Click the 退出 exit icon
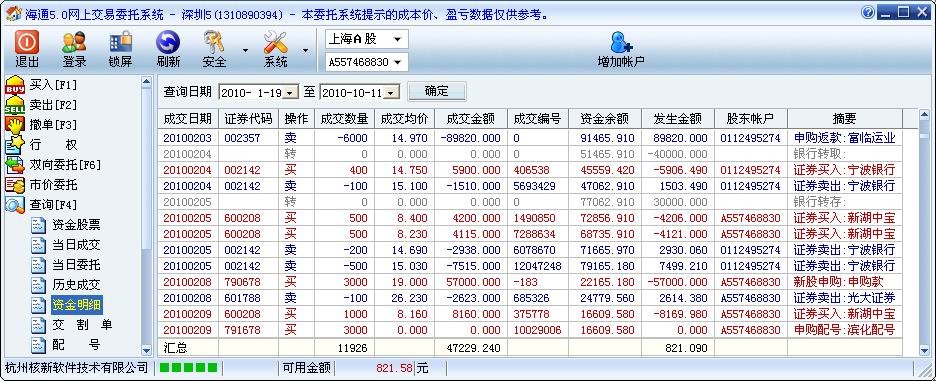 tap(27, 50)
